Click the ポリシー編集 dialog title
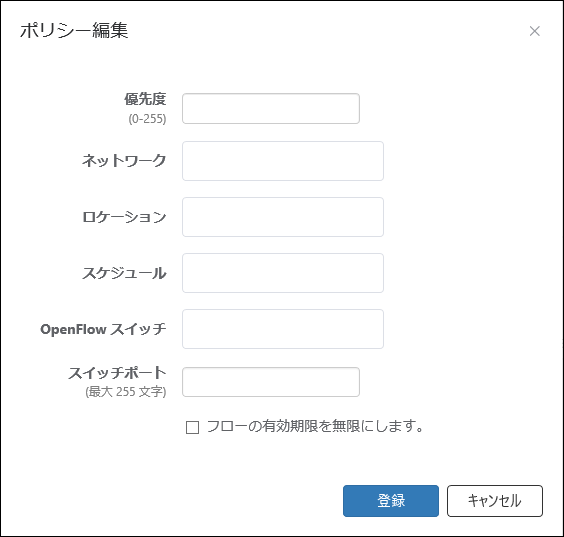Screen dimensions: 564x537 click(74, 30)
